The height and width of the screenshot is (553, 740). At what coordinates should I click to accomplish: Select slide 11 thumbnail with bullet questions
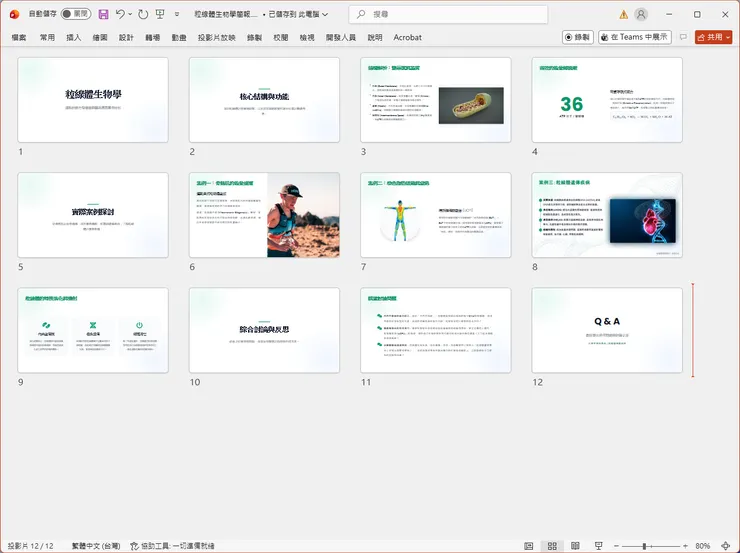tap(436, 330)
